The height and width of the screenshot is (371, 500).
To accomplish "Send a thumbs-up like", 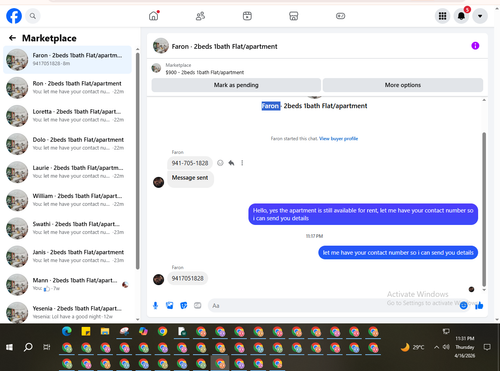I will tap(479, 305).
